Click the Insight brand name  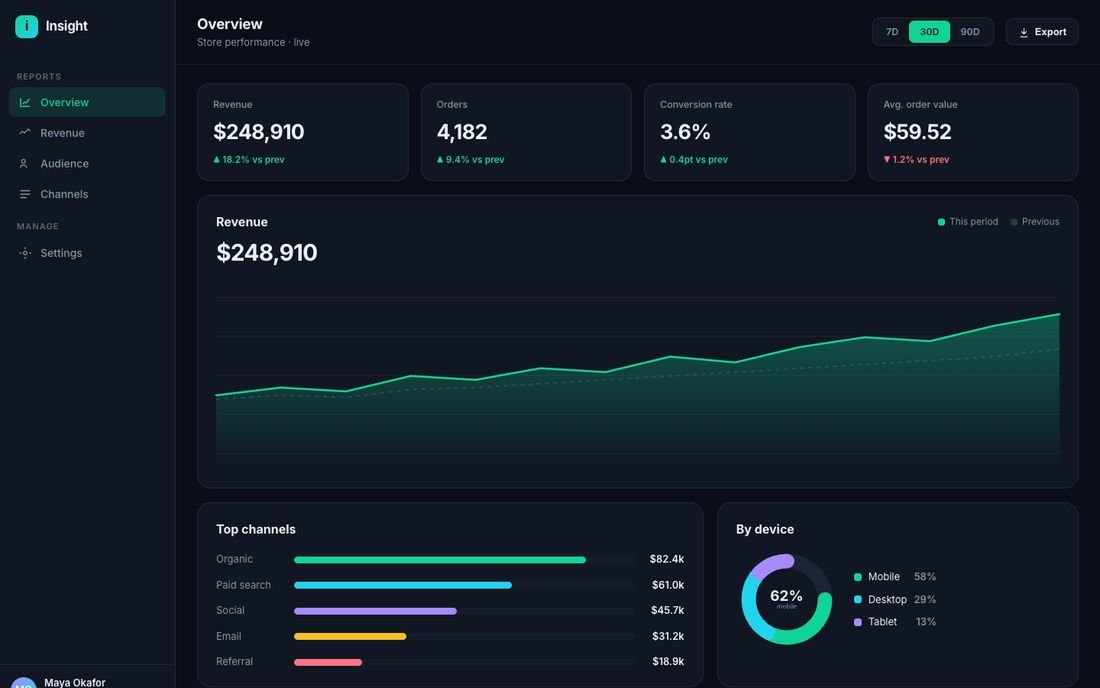(67, 26)
